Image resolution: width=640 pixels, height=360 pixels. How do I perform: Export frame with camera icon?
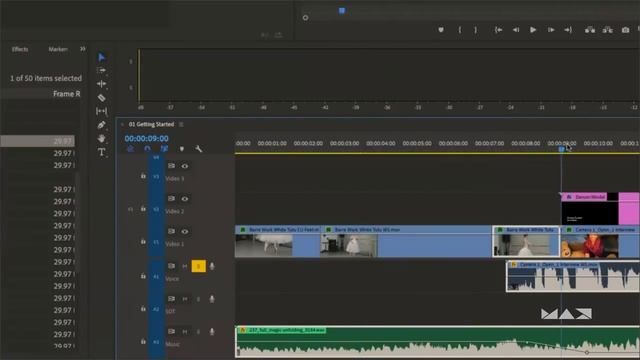[x=625, y=30]
